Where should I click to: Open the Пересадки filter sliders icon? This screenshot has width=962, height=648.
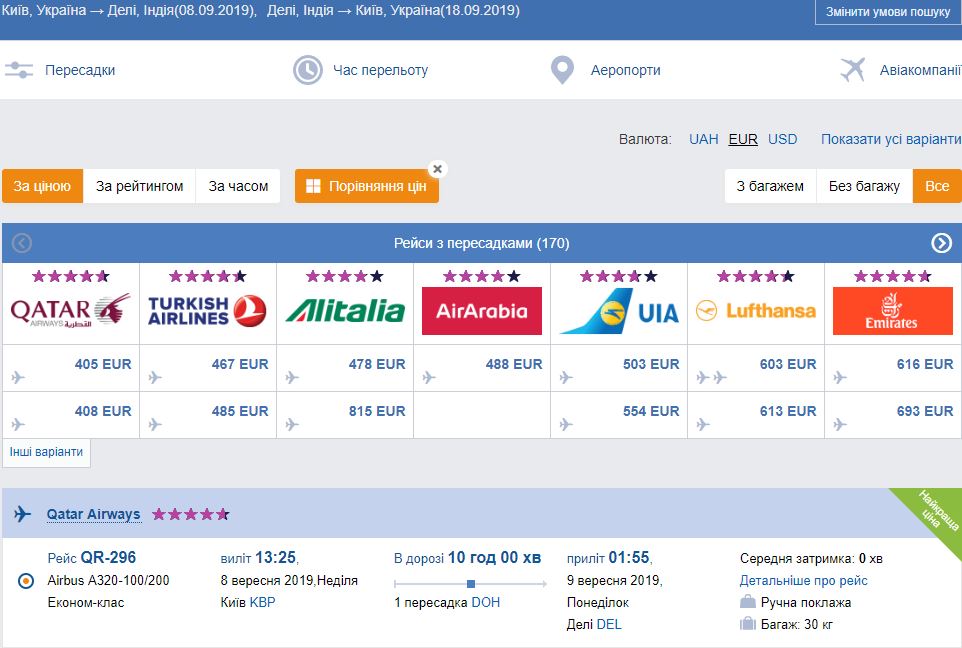click(19, 70)
